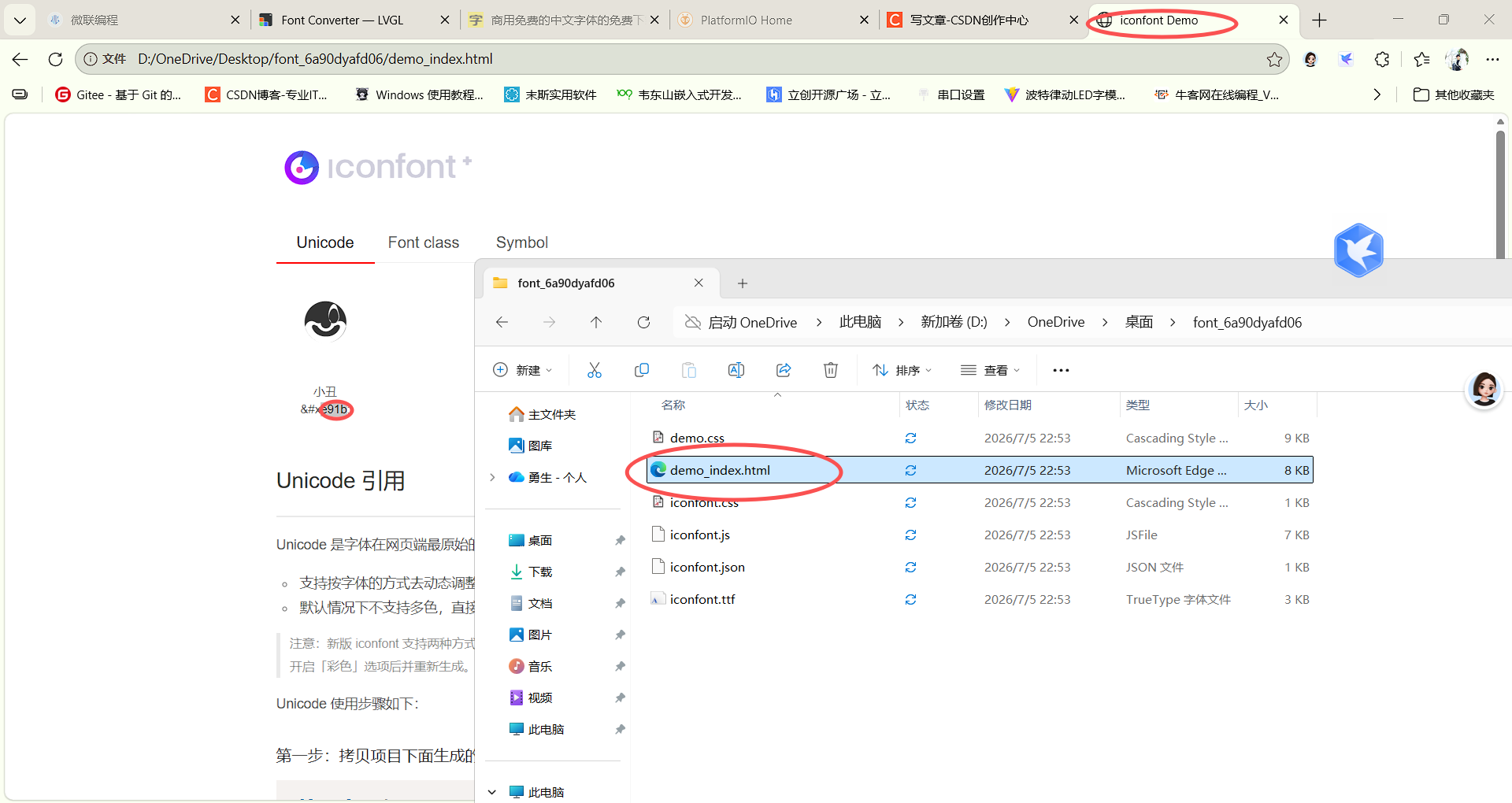Select the Unicode tab
This screenshot has width=1512, height=803.
pyautogui.click(x=325, y=242)
